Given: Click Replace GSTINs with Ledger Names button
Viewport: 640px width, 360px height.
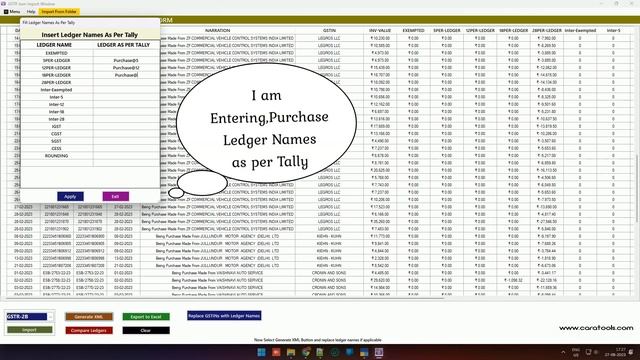Looking at the screenshot, I should [224, 316].
